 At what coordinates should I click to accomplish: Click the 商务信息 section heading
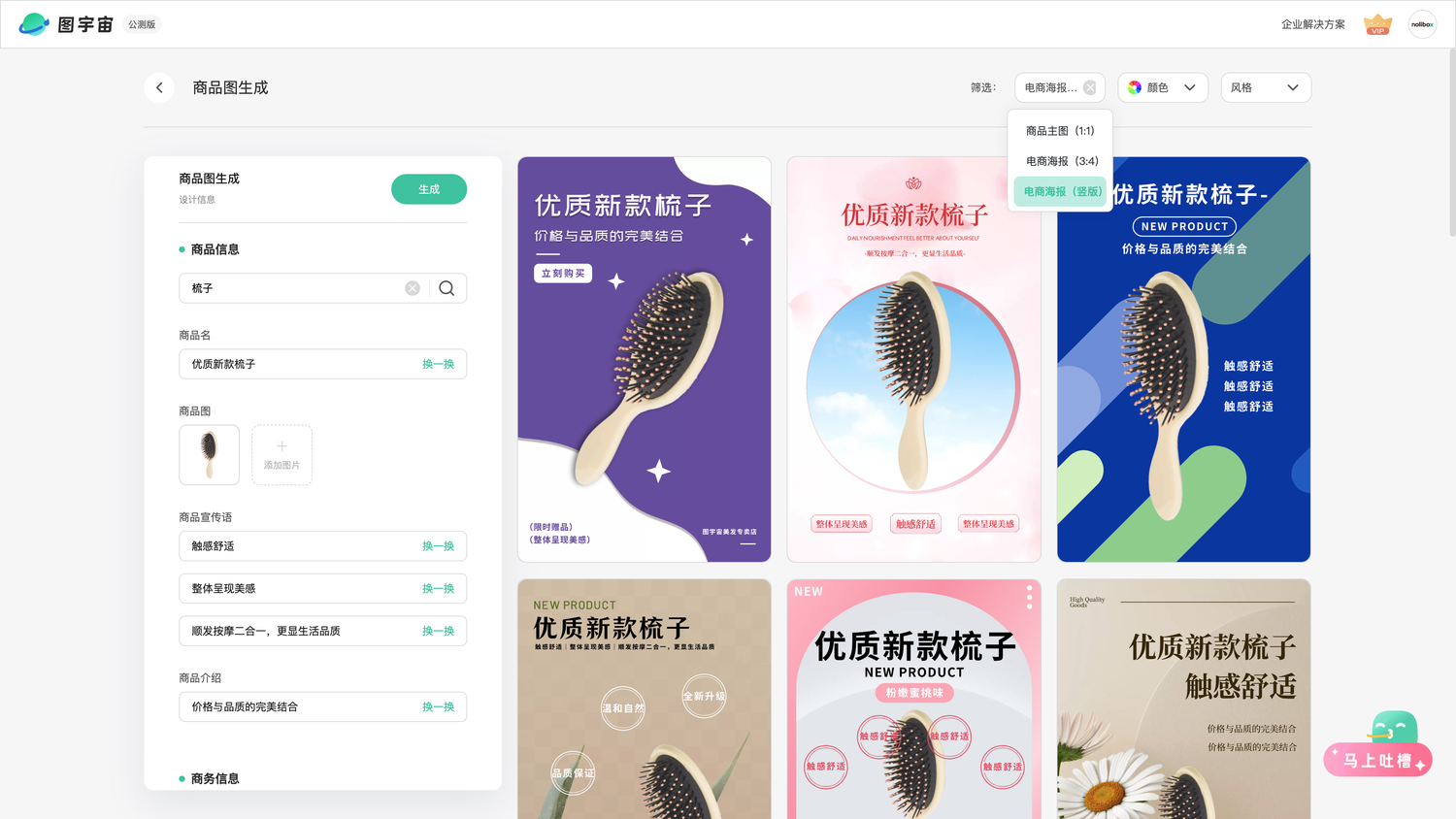(215, 778)
